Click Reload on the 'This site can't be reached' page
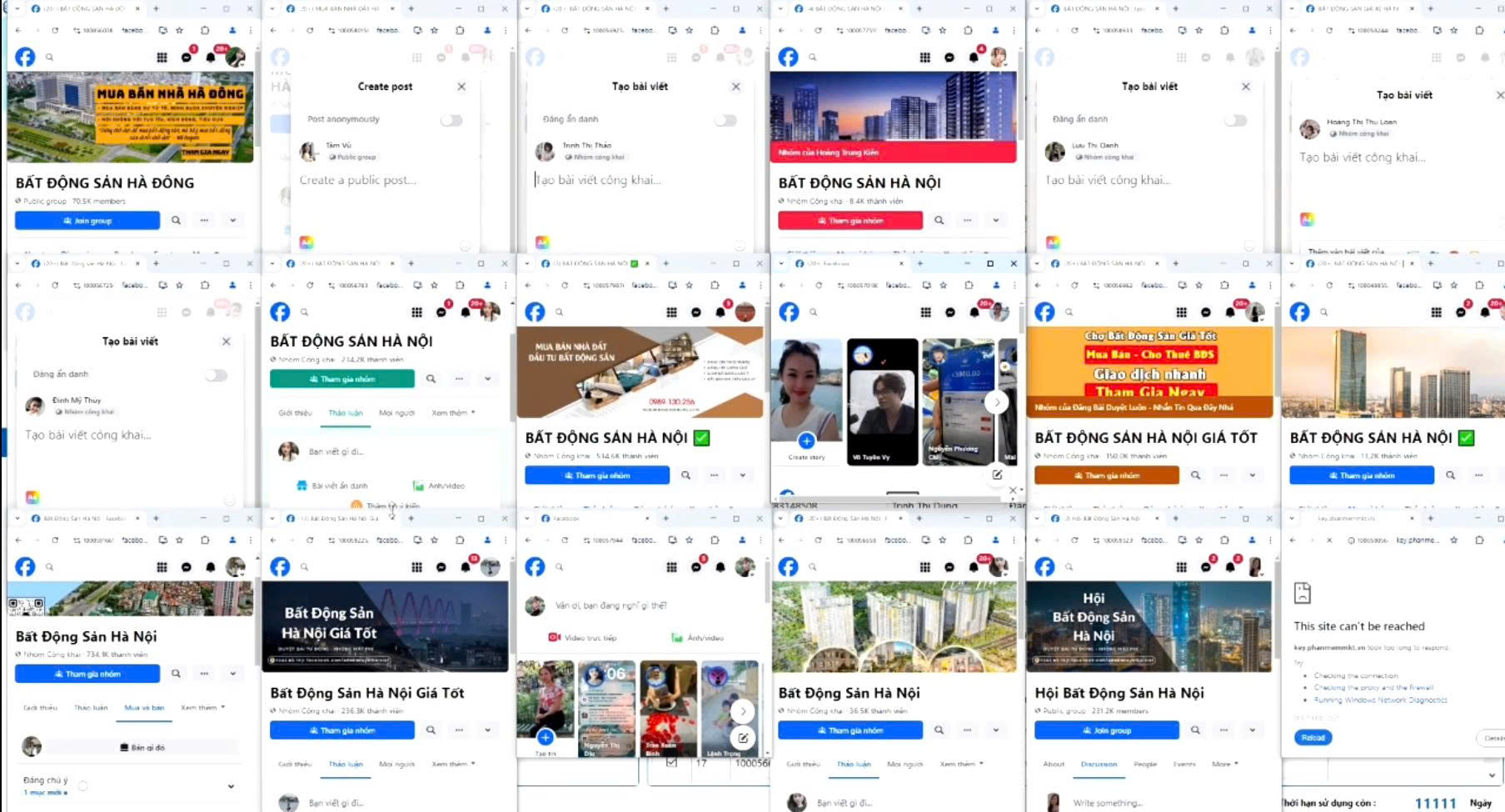1505x812 pixels. [x=1313, y=738]
